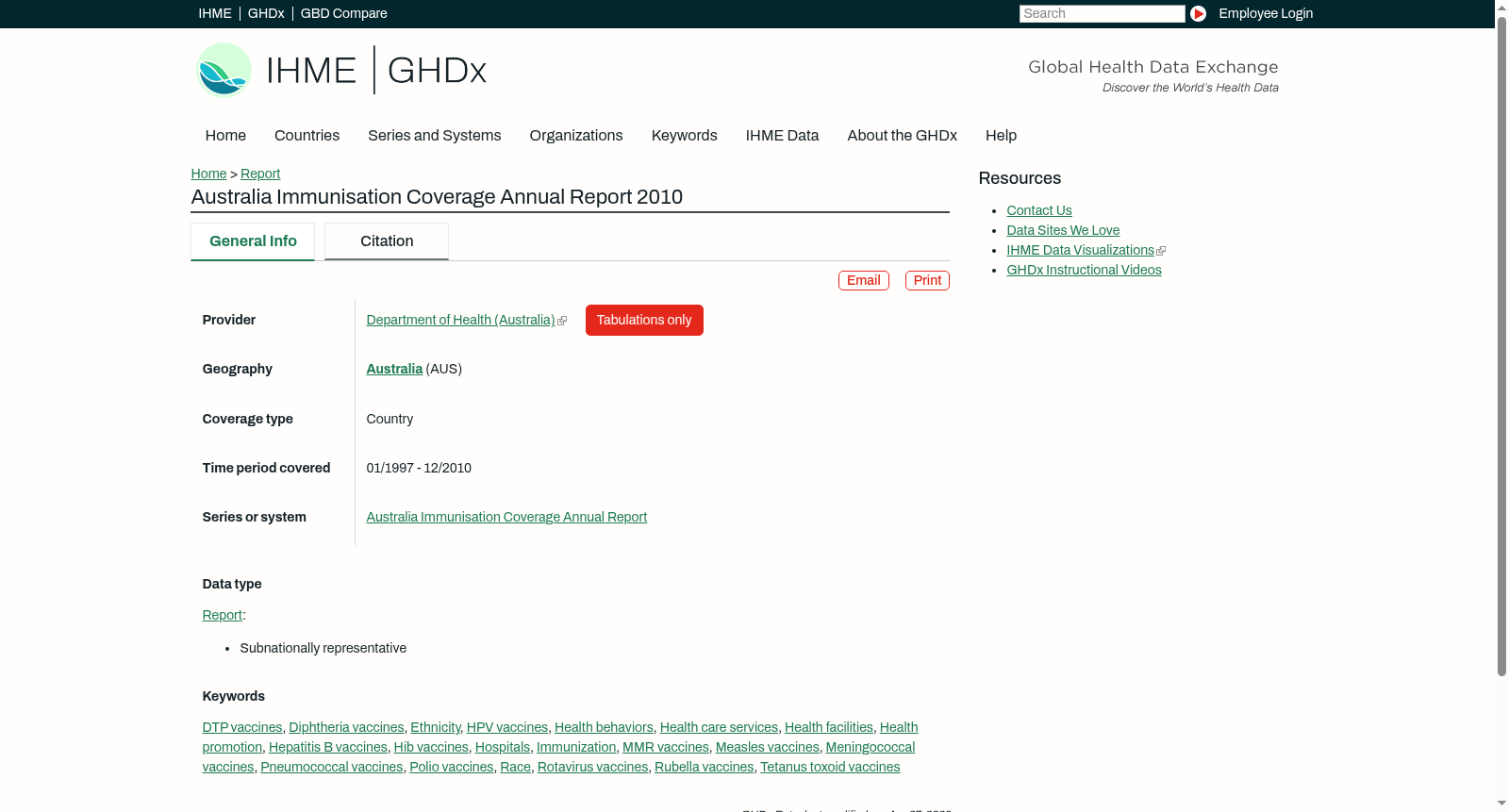
Task: Click the page title Australia Immunisation Coverage Annual Report 2010
Action: pos(437,197)
